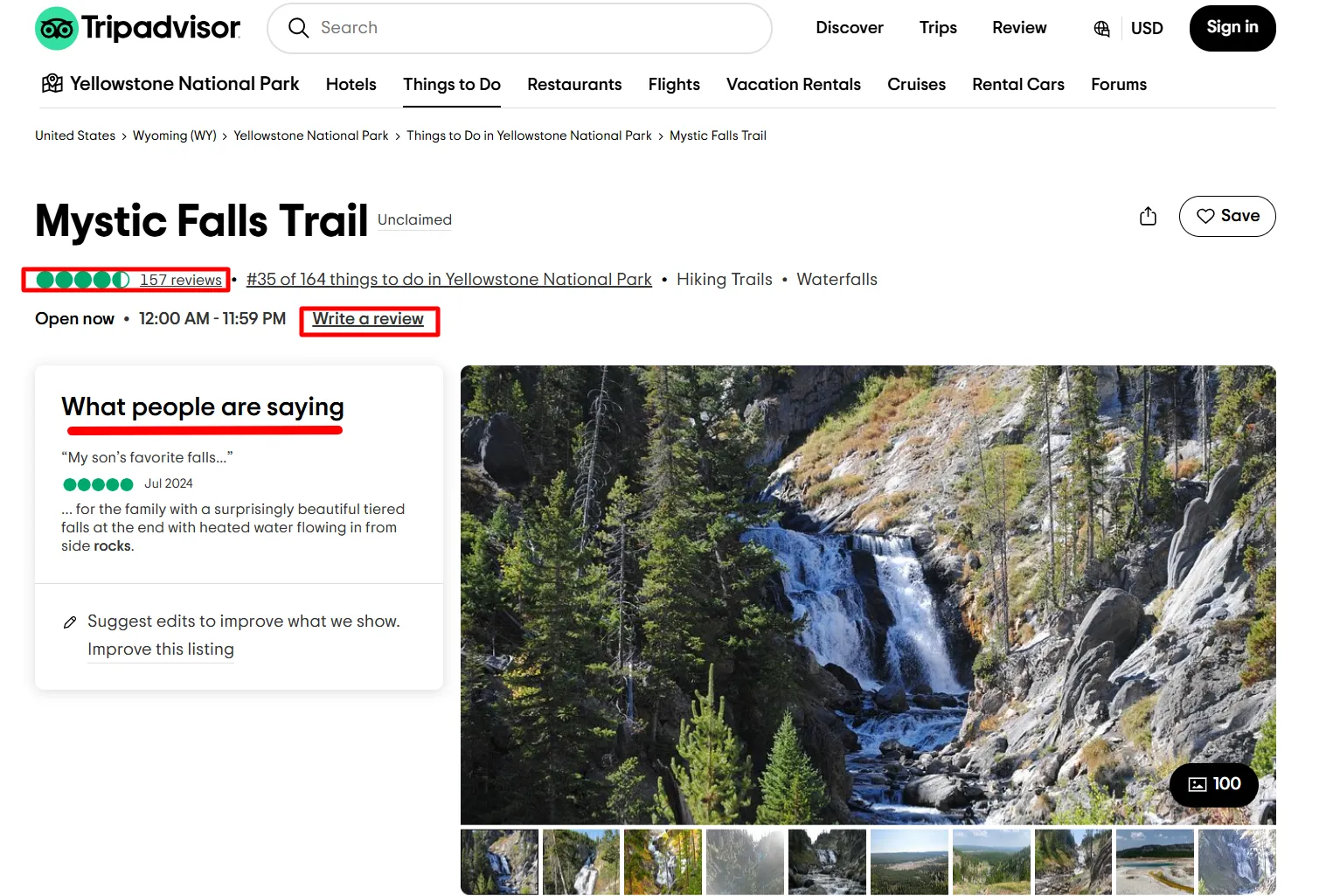Open the Discover menu

(x=849, y=28)
